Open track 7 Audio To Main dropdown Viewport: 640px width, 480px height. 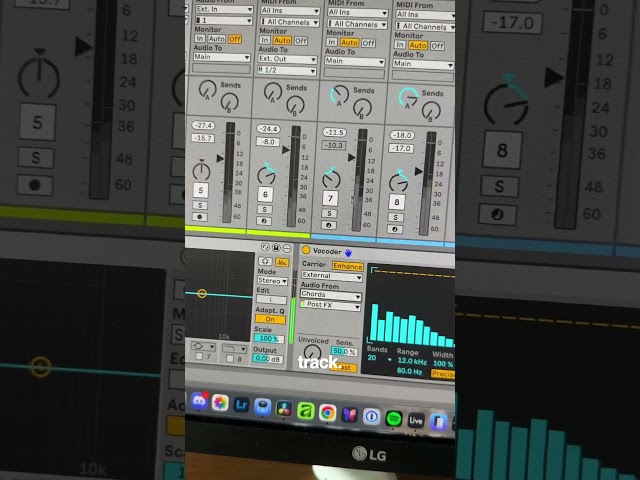(x=355, y=61)
